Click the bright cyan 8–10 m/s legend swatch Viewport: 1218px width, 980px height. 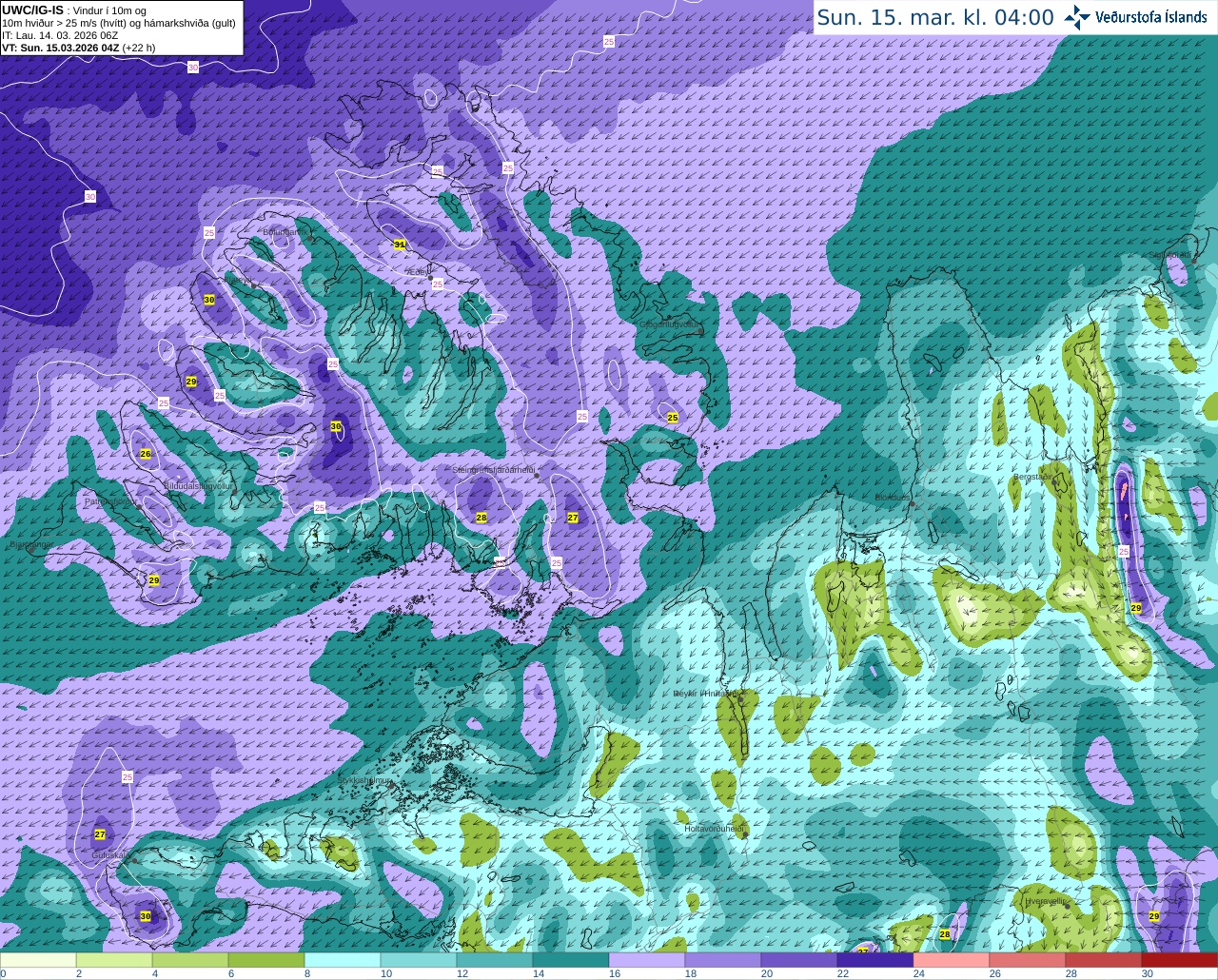(x=343, y=960)
